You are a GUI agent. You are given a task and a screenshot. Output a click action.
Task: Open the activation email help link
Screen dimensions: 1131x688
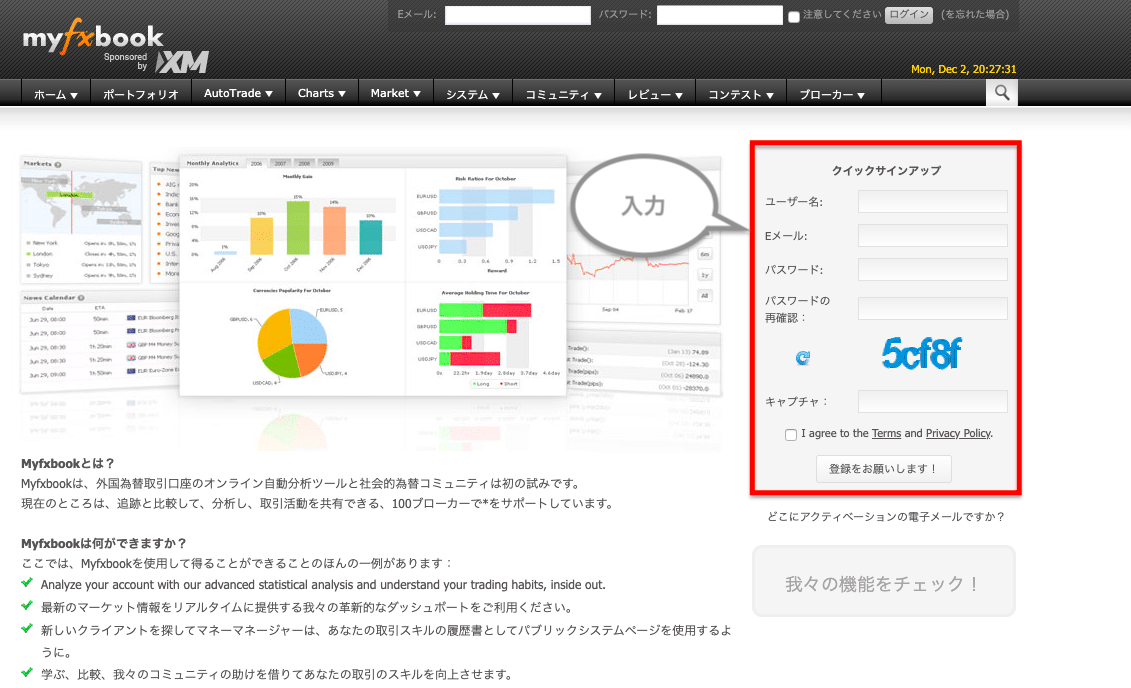coord(886,516)
